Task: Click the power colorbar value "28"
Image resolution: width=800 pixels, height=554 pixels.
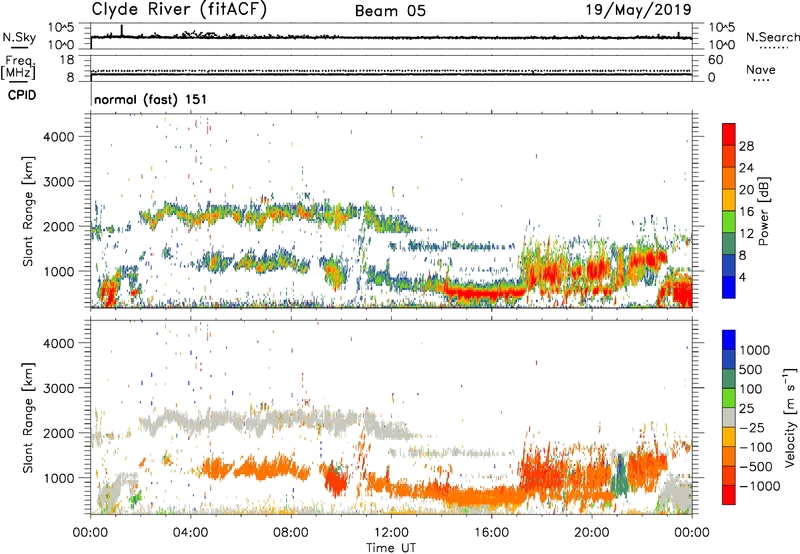Action: click(x=746, y=146)
